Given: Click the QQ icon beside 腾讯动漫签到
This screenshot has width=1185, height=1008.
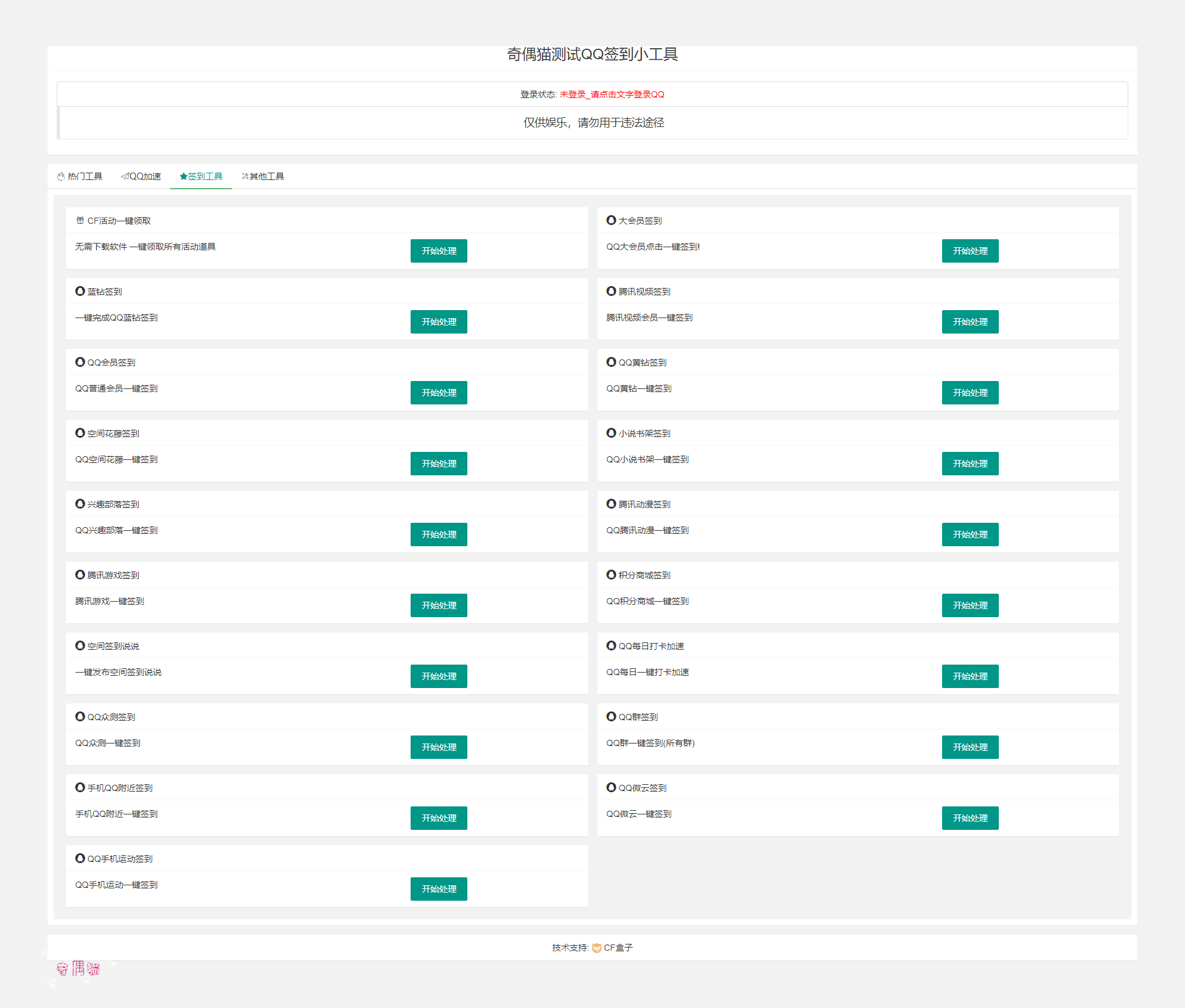Looking at the screenshot, I should [x=611, y=504].
